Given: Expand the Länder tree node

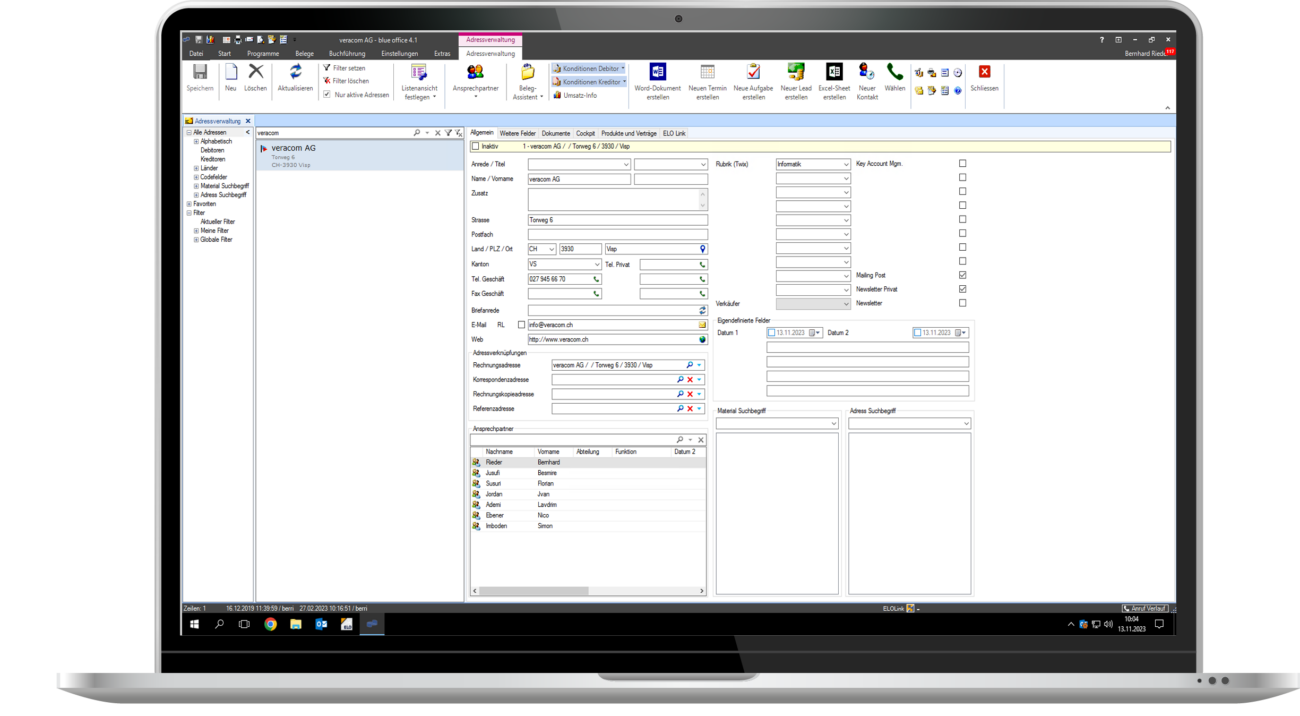Looking at the screenshot, I should click(x=196, y=168).
